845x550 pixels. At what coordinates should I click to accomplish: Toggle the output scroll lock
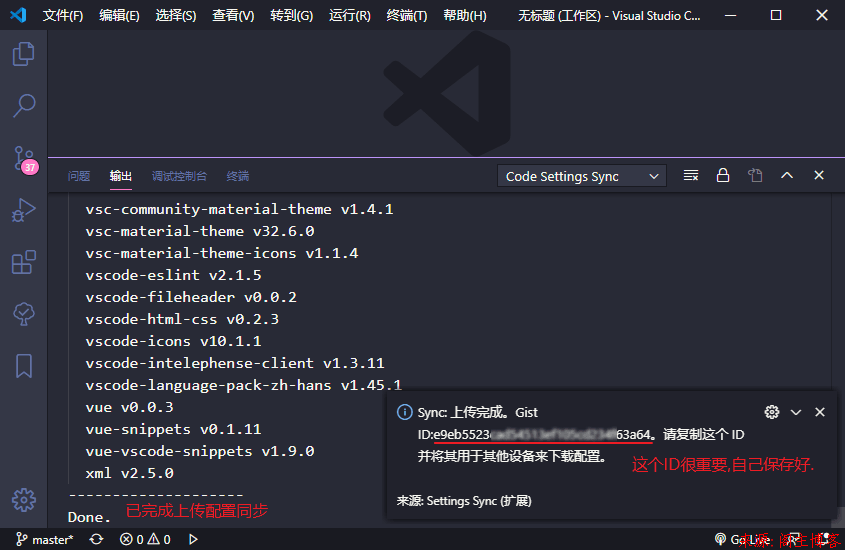(x=723, y=175)
